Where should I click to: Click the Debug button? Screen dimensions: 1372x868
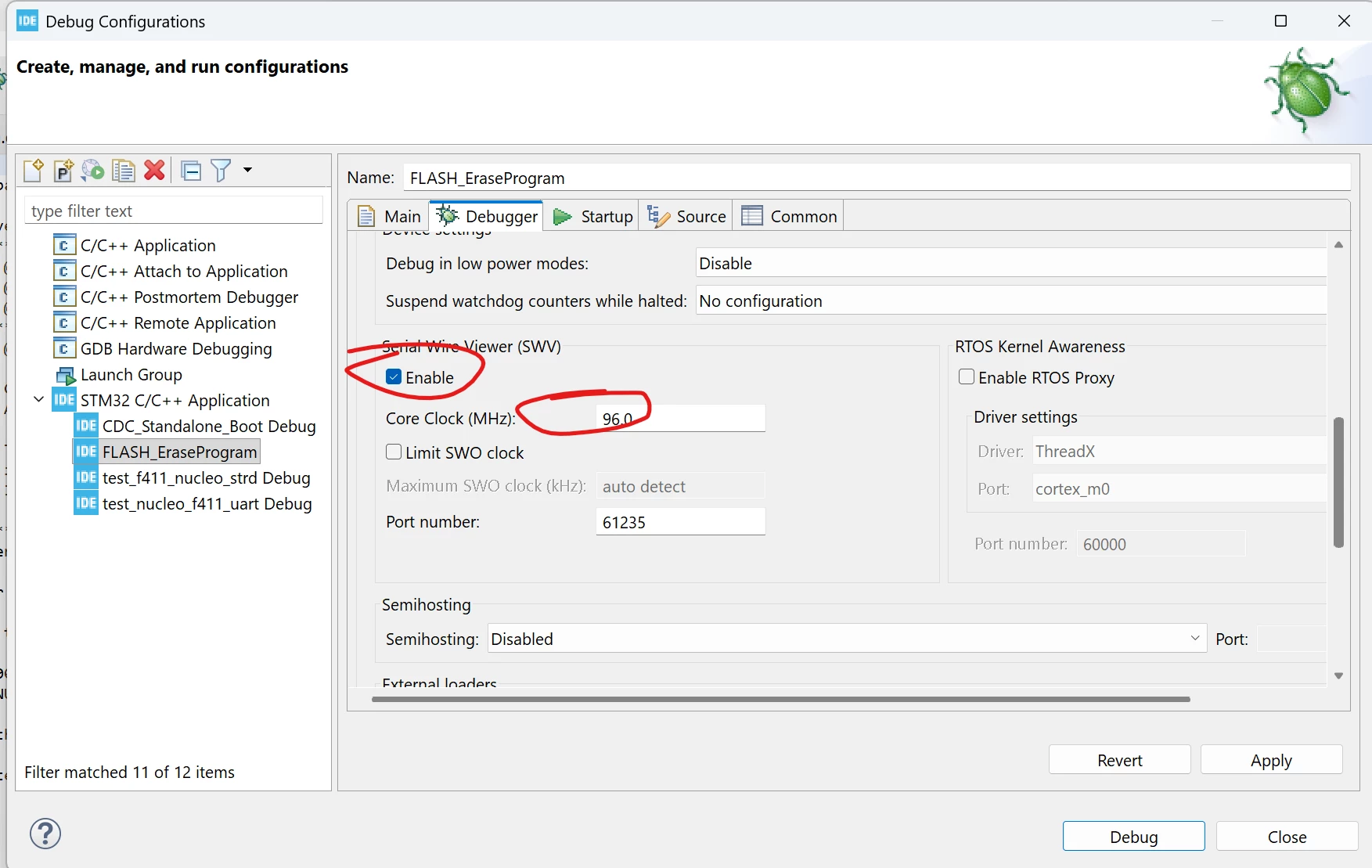1133,836
